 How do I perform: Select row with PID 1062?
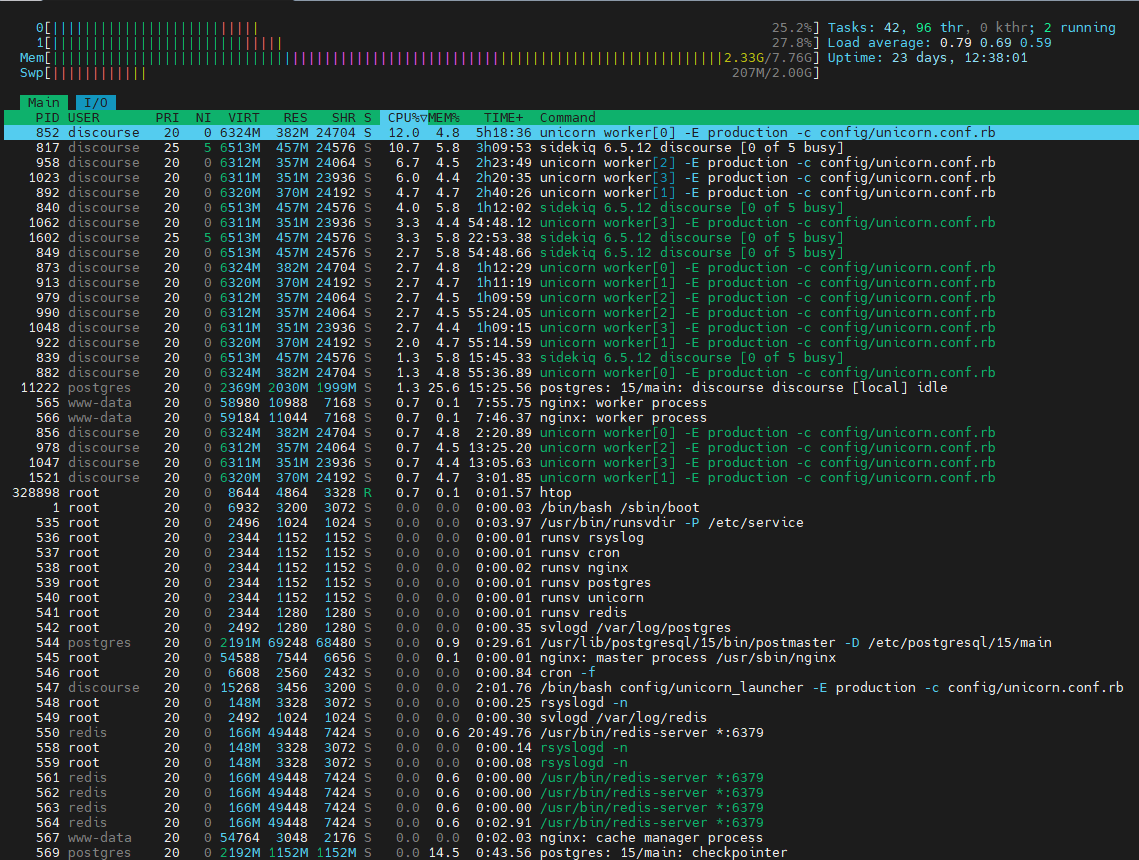pos(570,223)
